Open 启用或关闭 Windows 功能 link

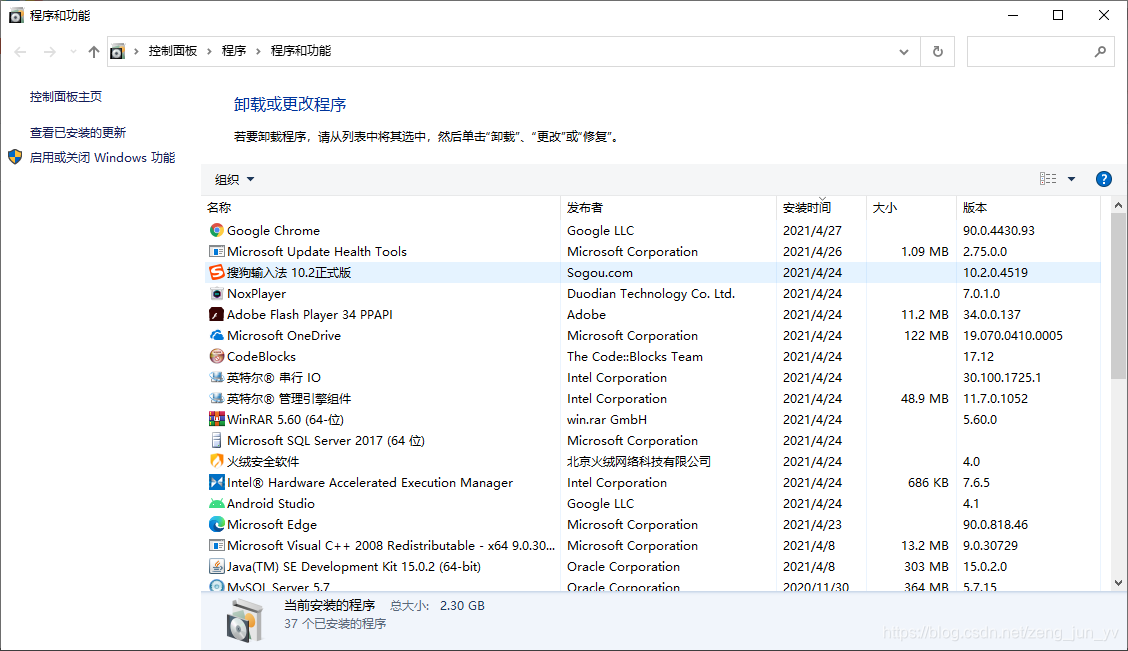[102, 158]
